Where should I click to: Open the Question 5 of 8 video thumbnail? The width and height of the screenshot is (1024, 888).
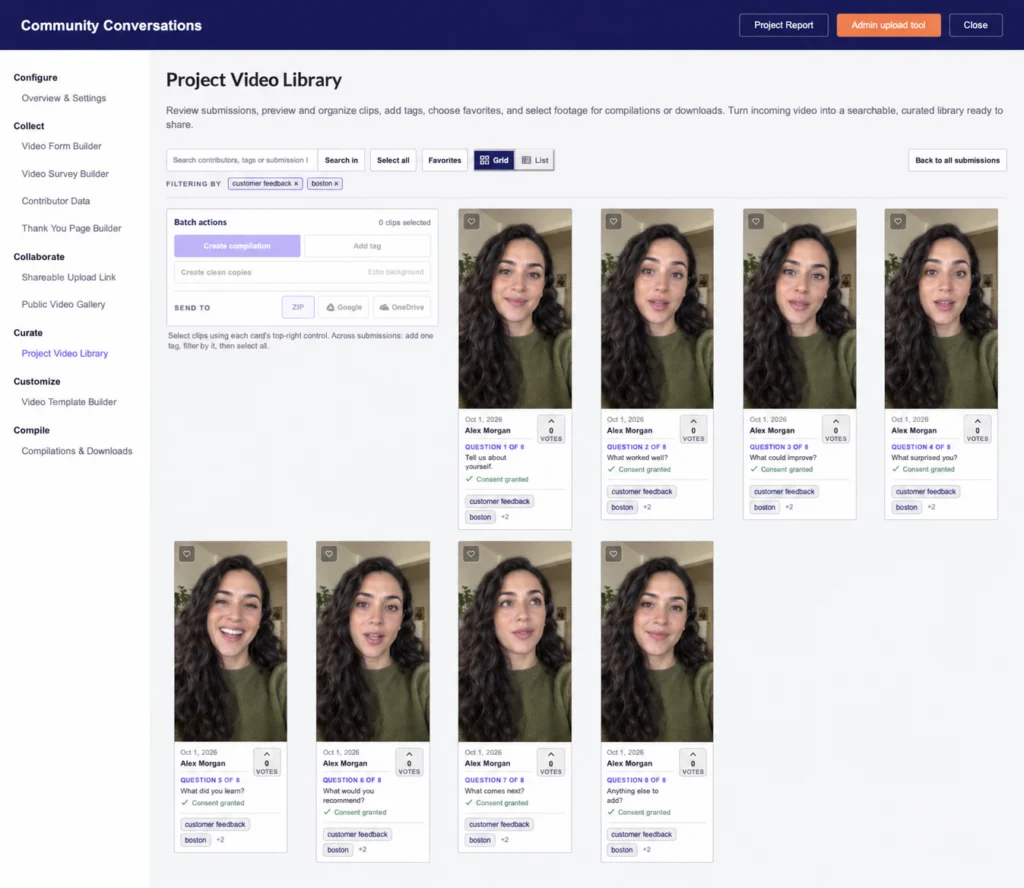click(x=231, y=641)
